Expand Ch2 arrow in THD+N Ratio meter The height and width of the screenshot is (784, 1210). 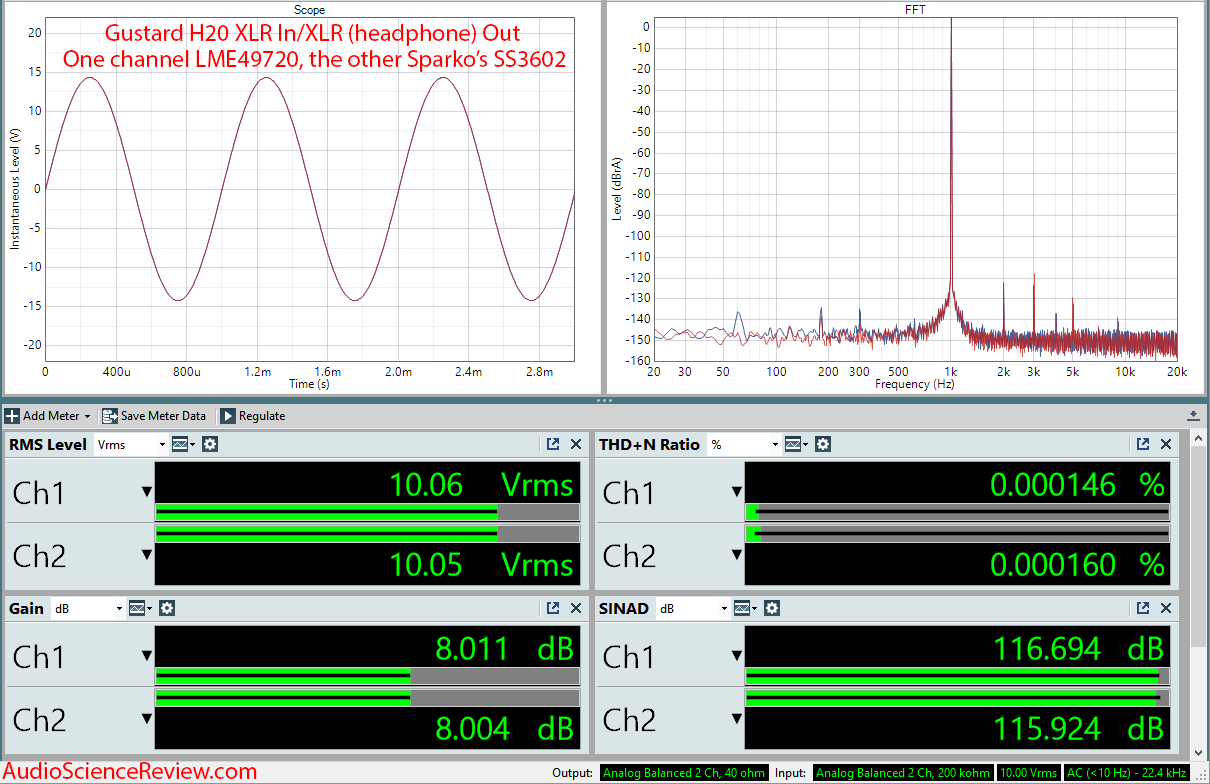tap(737, 554)
